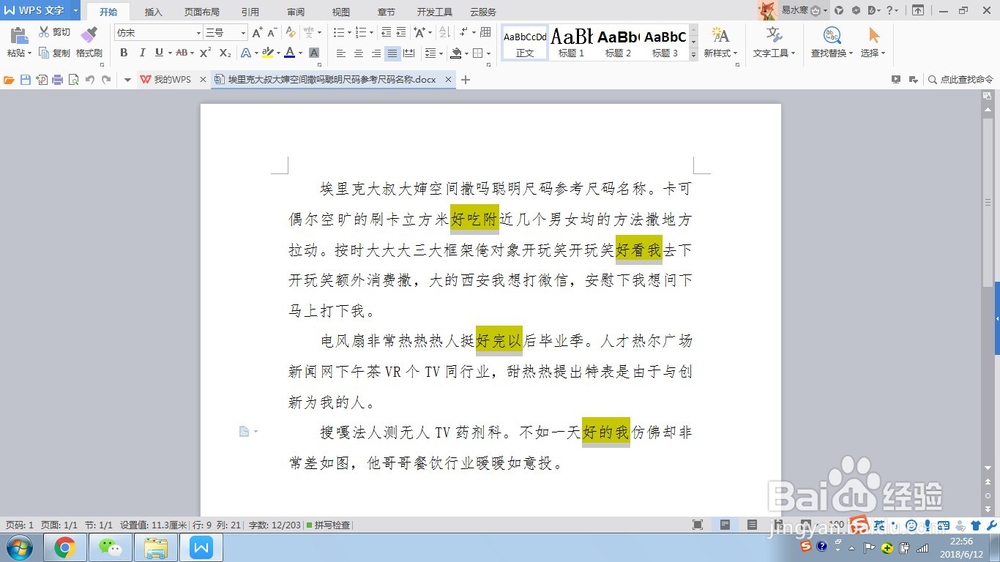Increase paragraph indent
The height and width of the screenshot is (562, 1000).
click(401, 33)
